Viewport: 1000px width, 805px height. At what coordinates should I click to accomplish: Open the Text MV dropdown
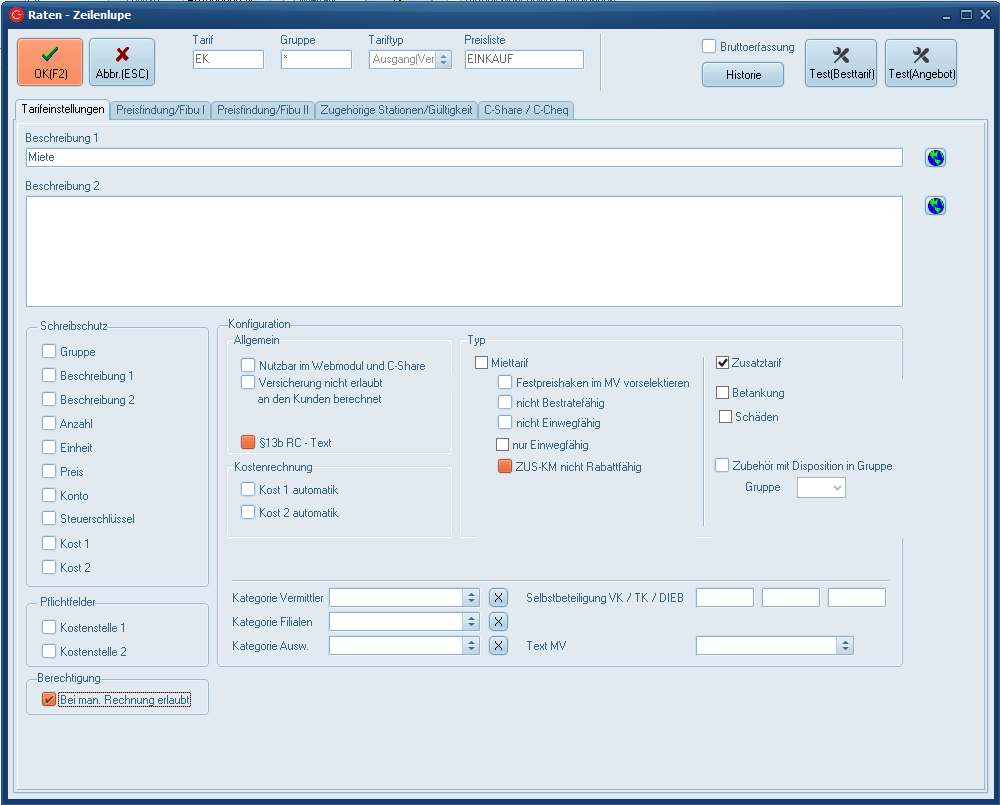pos(845,646)
